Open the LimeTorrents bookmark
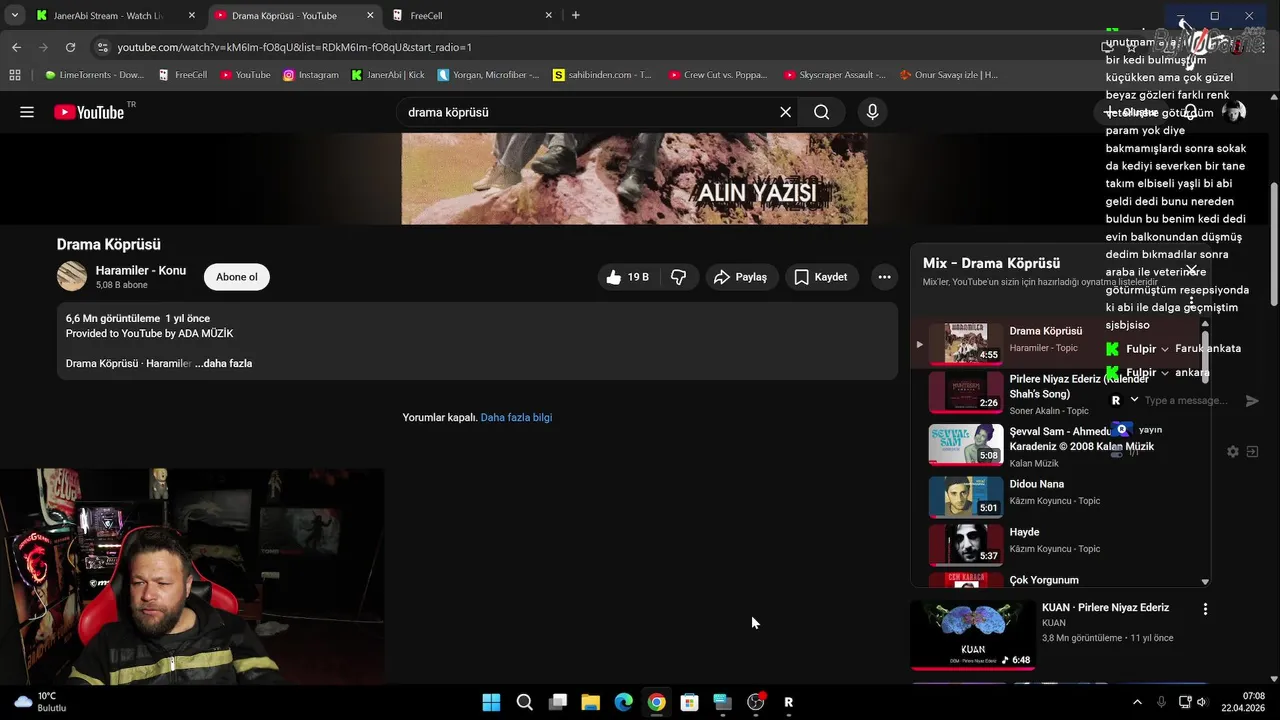 [94, 74]
